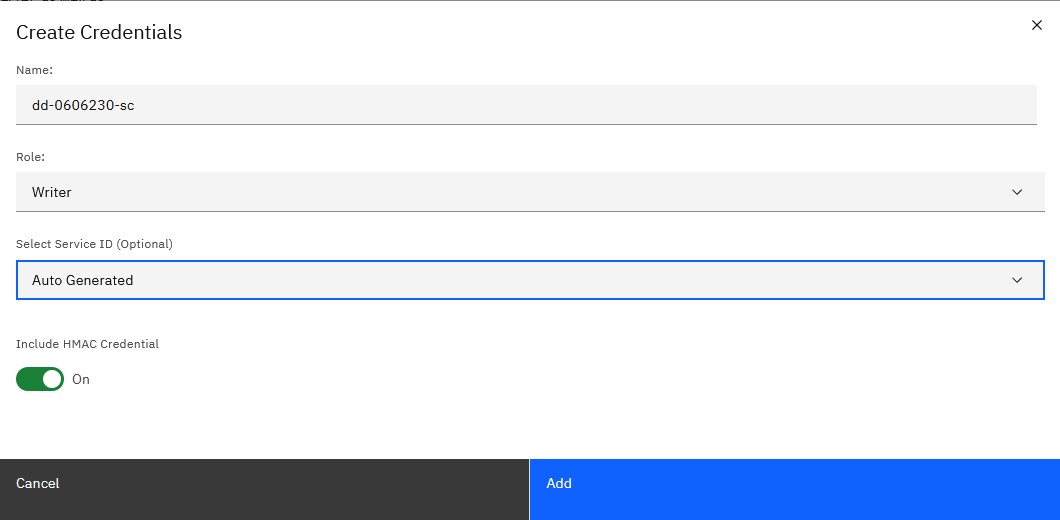
Task: Click the Name input field
Action: click(526, 104)
